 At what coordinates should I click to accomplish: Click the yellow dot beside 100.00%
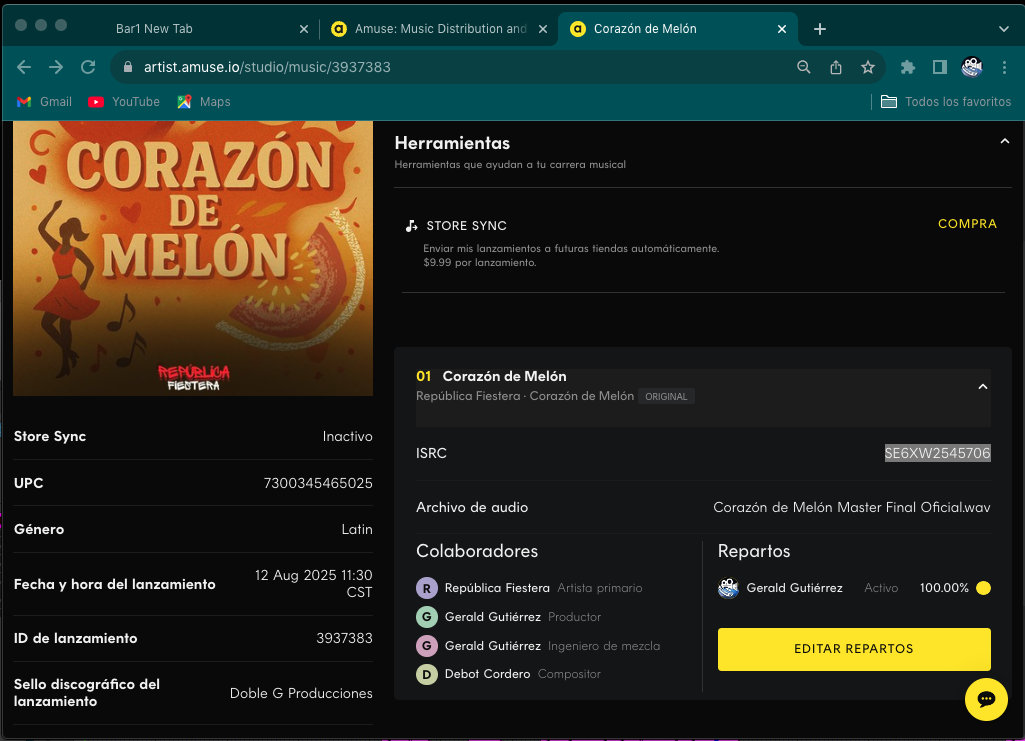(983, 588)
